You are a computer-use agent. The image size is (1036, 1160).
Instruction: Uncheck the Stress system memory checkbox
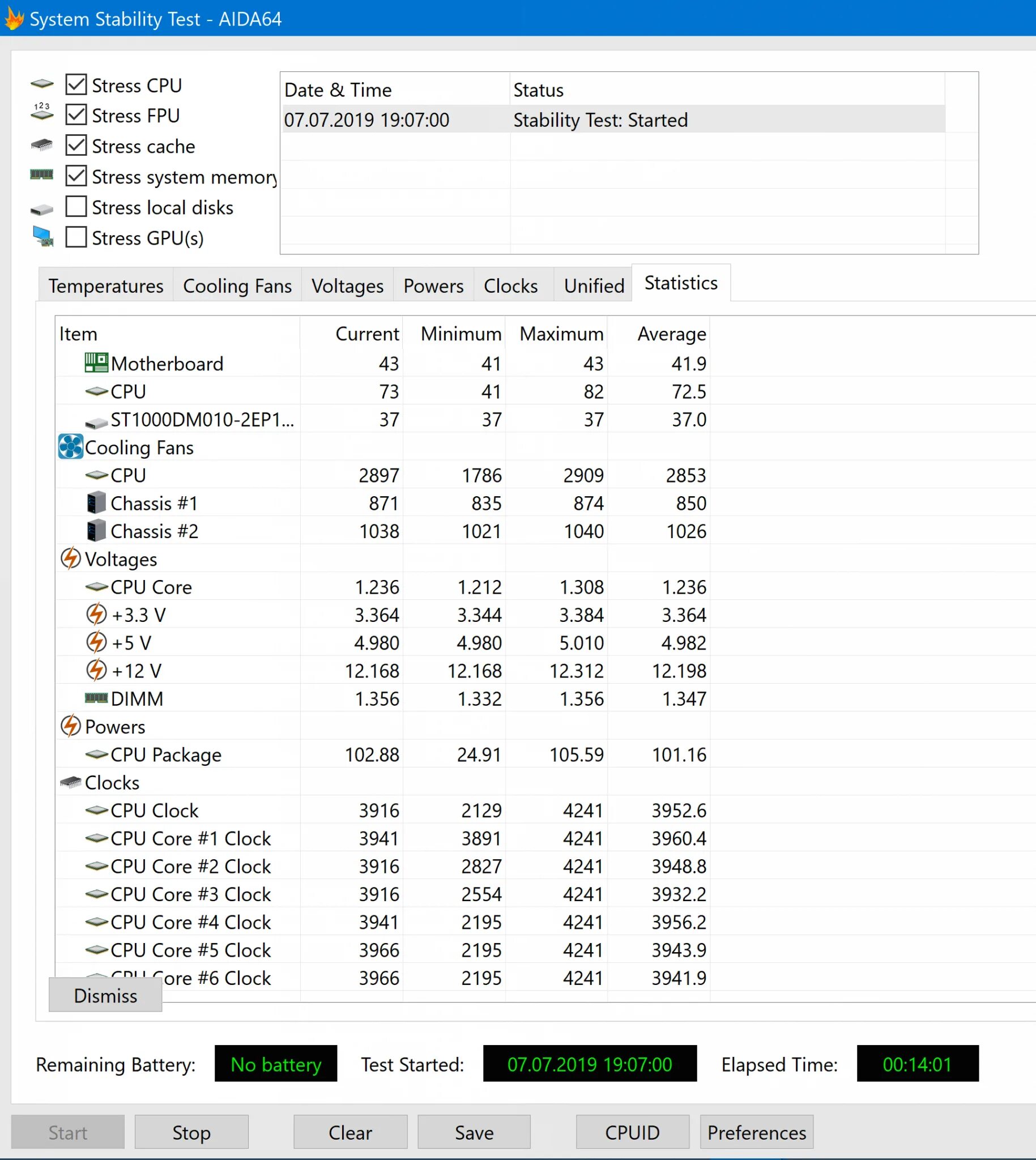point(76,176)
